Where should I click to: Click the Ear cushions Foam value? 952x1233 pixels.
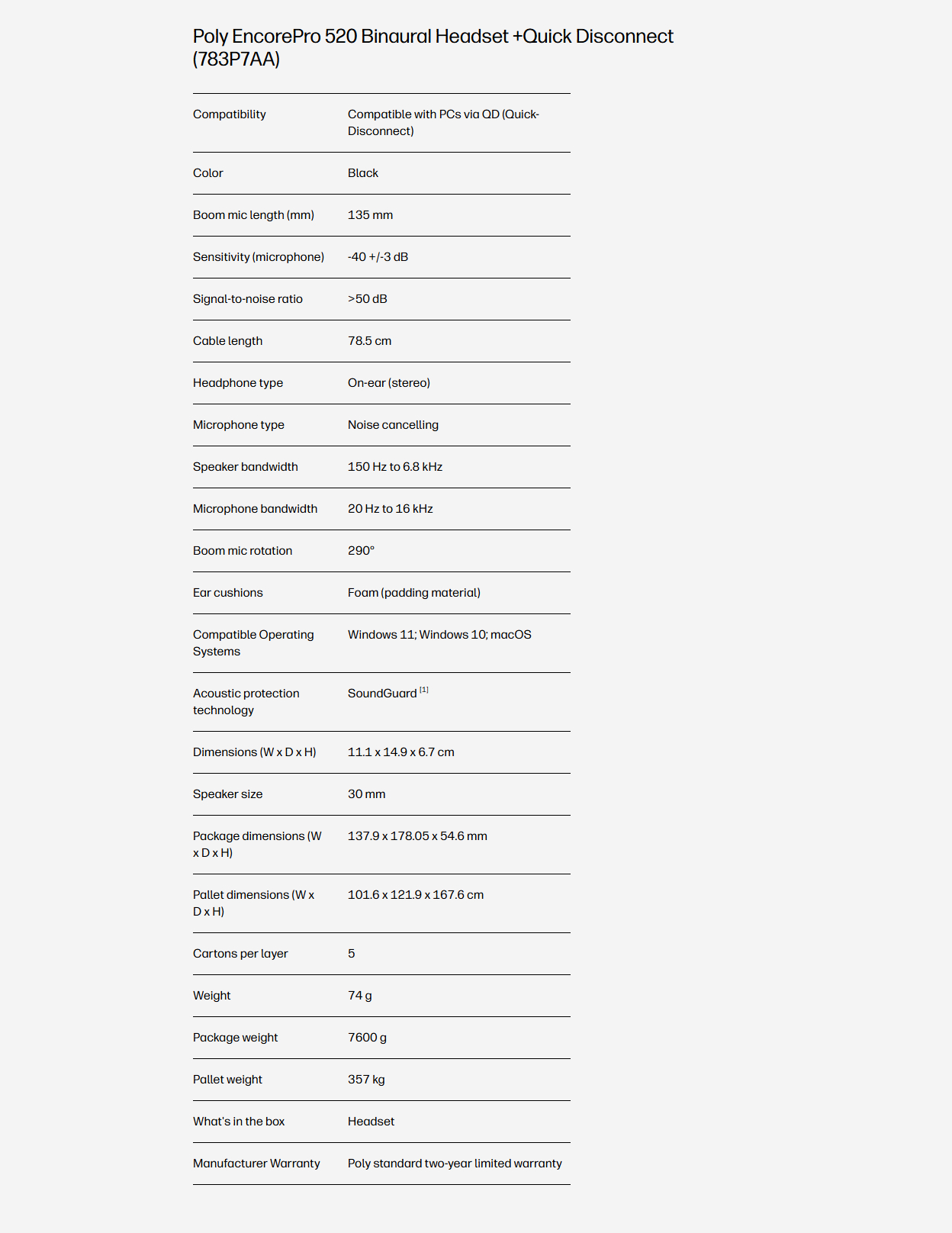(414, 593)
